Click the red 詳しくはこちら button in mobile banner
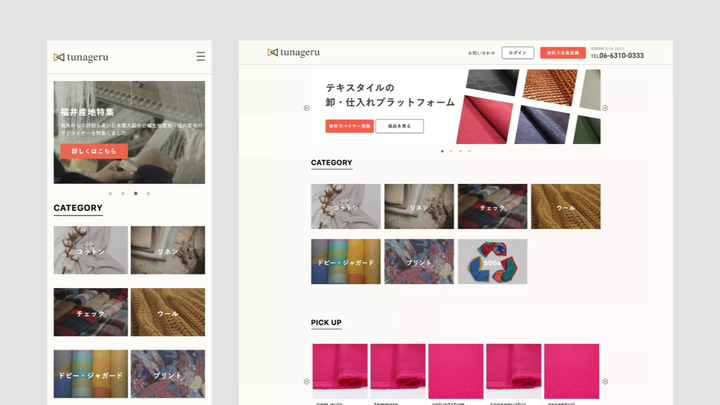The image size is (720, 405). (94, 151)
